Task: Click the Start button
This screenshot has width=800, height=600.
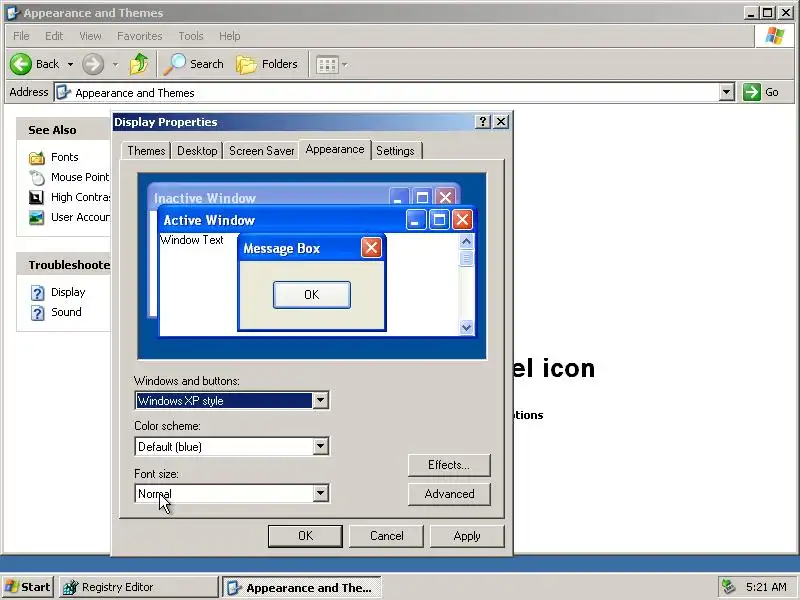Action: coord(27,587)
